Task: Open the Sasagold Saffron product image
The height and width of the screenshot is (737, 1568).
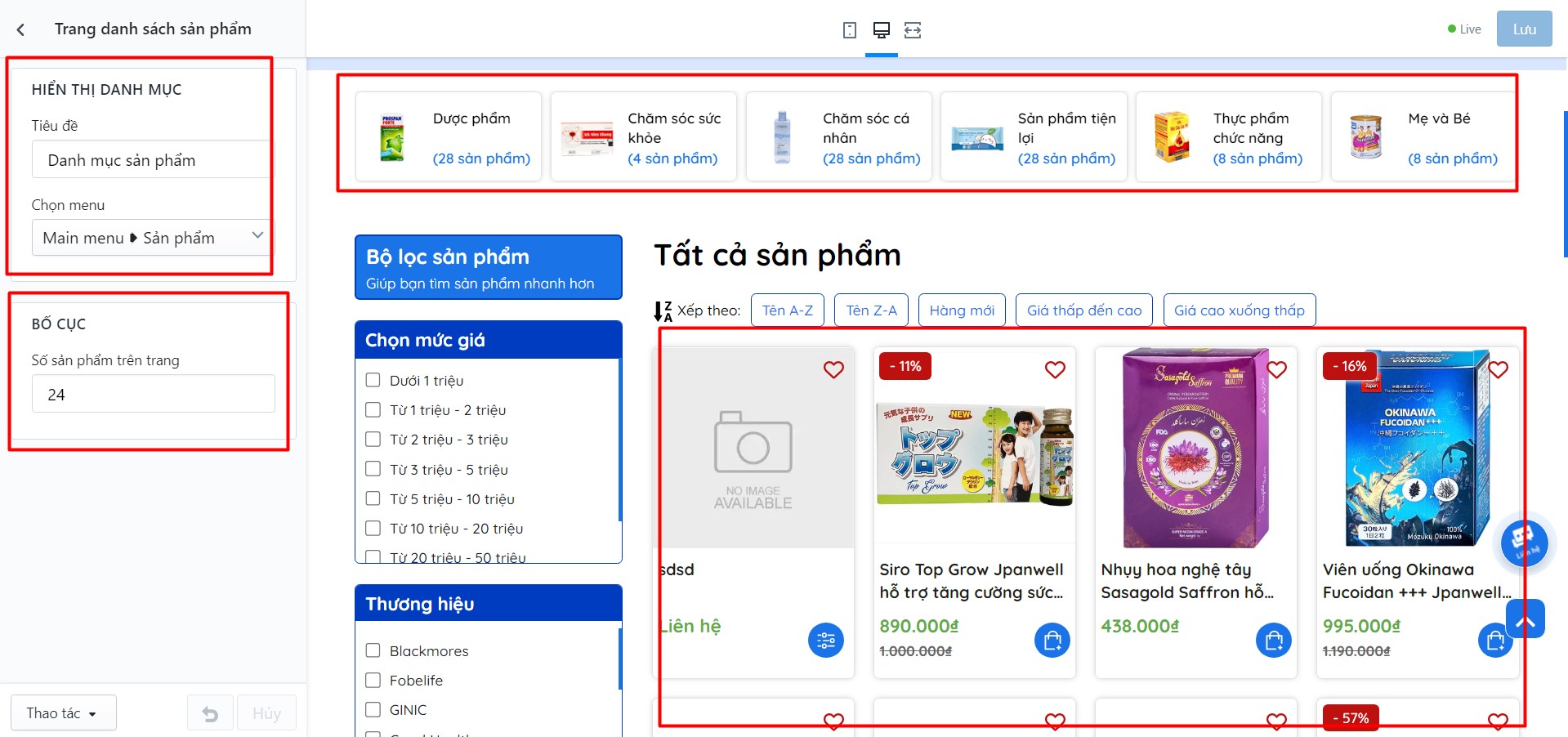Action: (1195, 448)
